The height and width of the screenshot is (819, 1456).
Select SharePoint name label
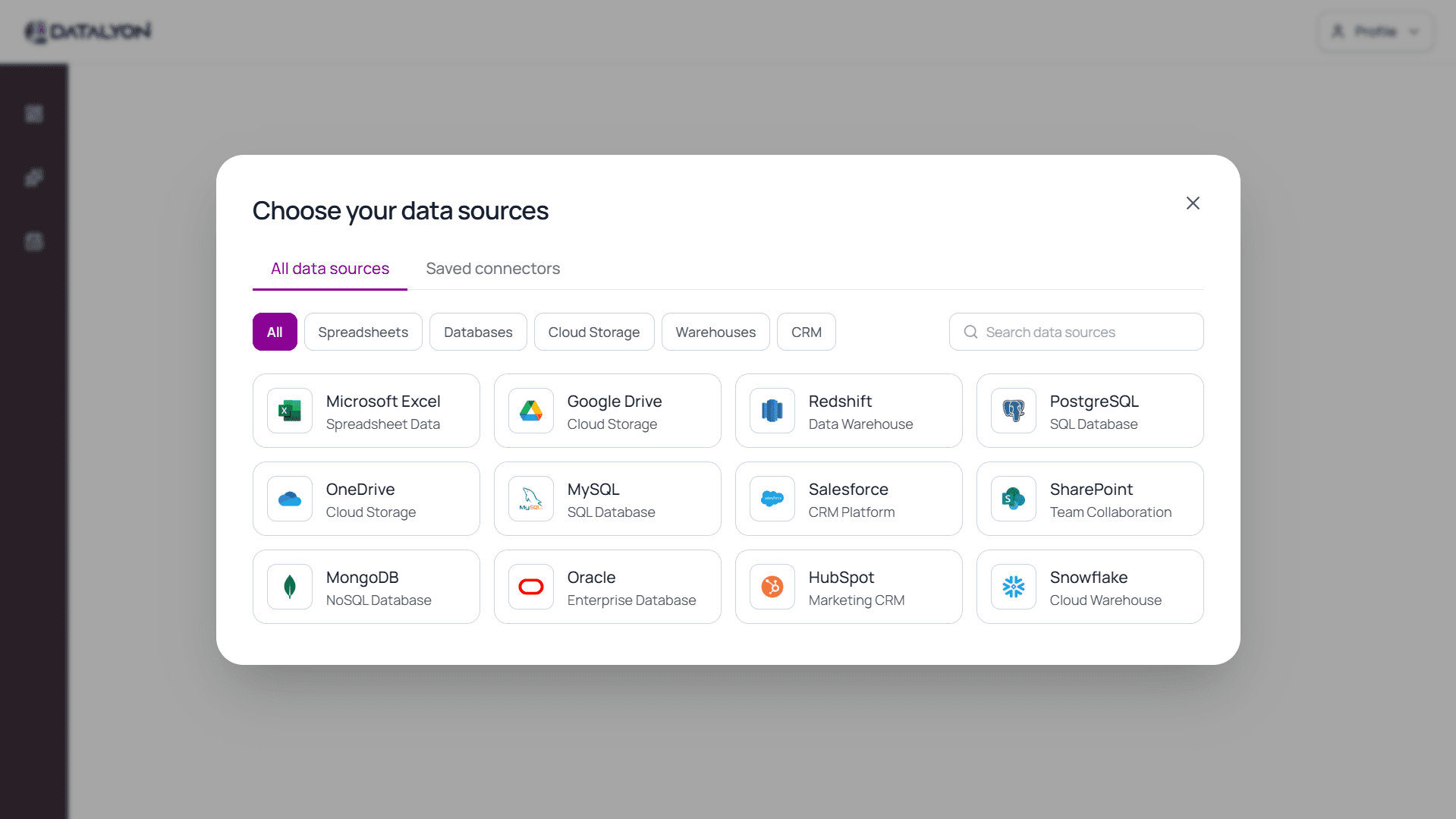pyautogui.click(x=1091, y=489)
